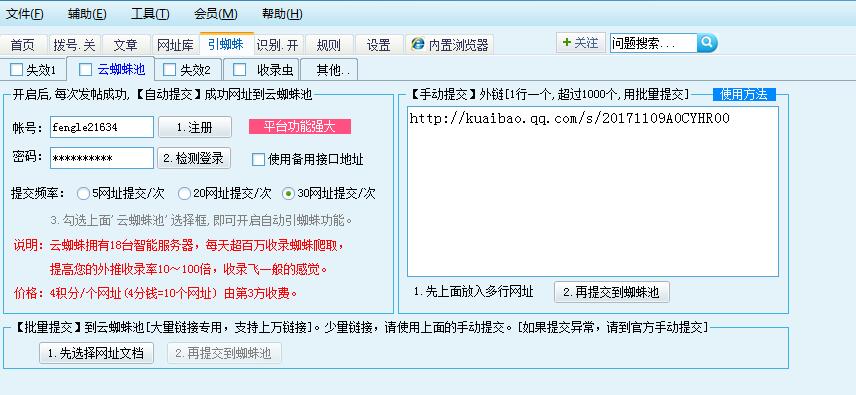856x395 pixels.
Task: Switch to the 识别.开 tab
Action: pyautogui.click(x=277, y=45)
